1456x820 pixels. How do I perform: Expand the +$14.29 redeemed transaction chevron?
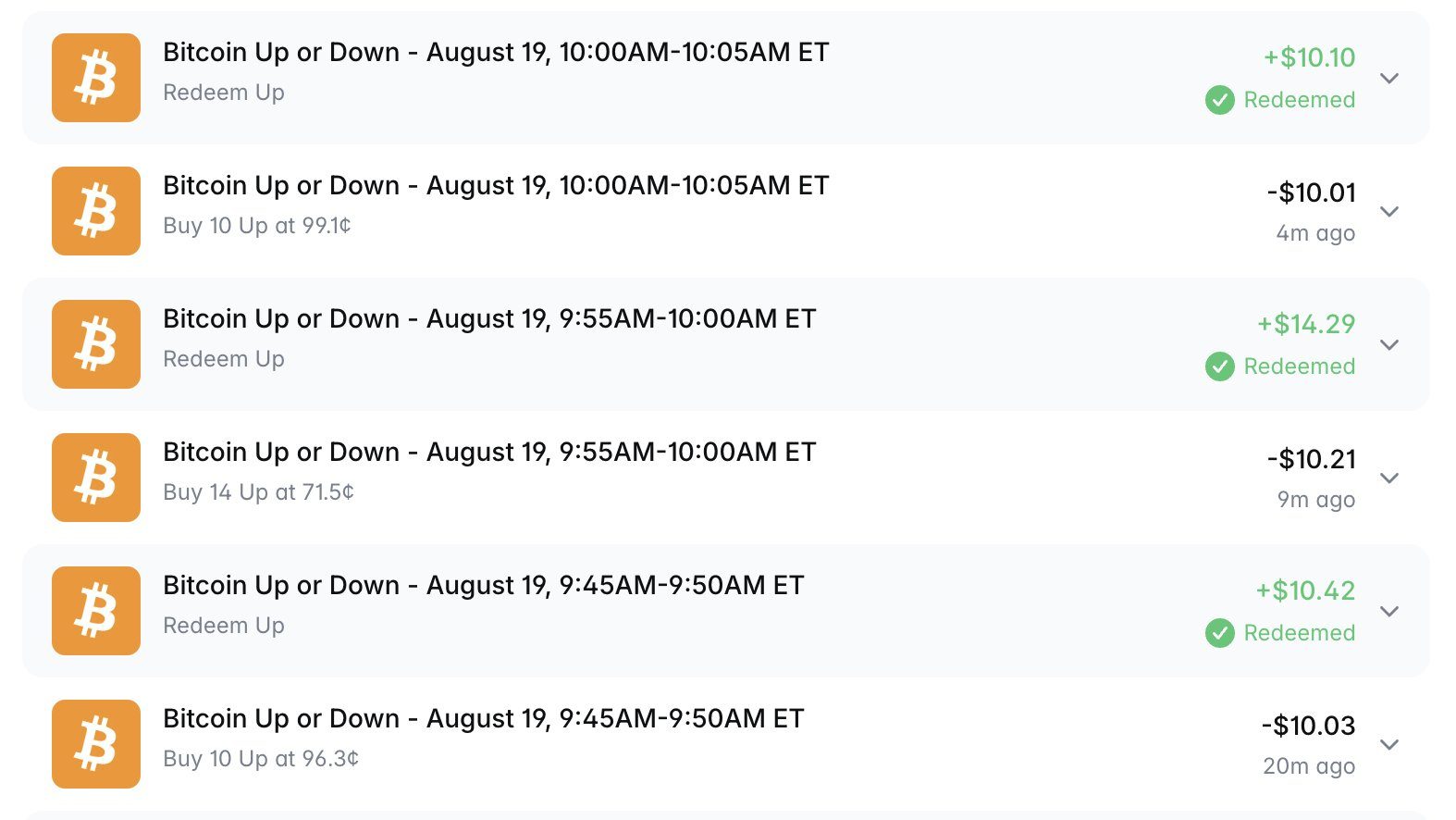click(1388, 345)
